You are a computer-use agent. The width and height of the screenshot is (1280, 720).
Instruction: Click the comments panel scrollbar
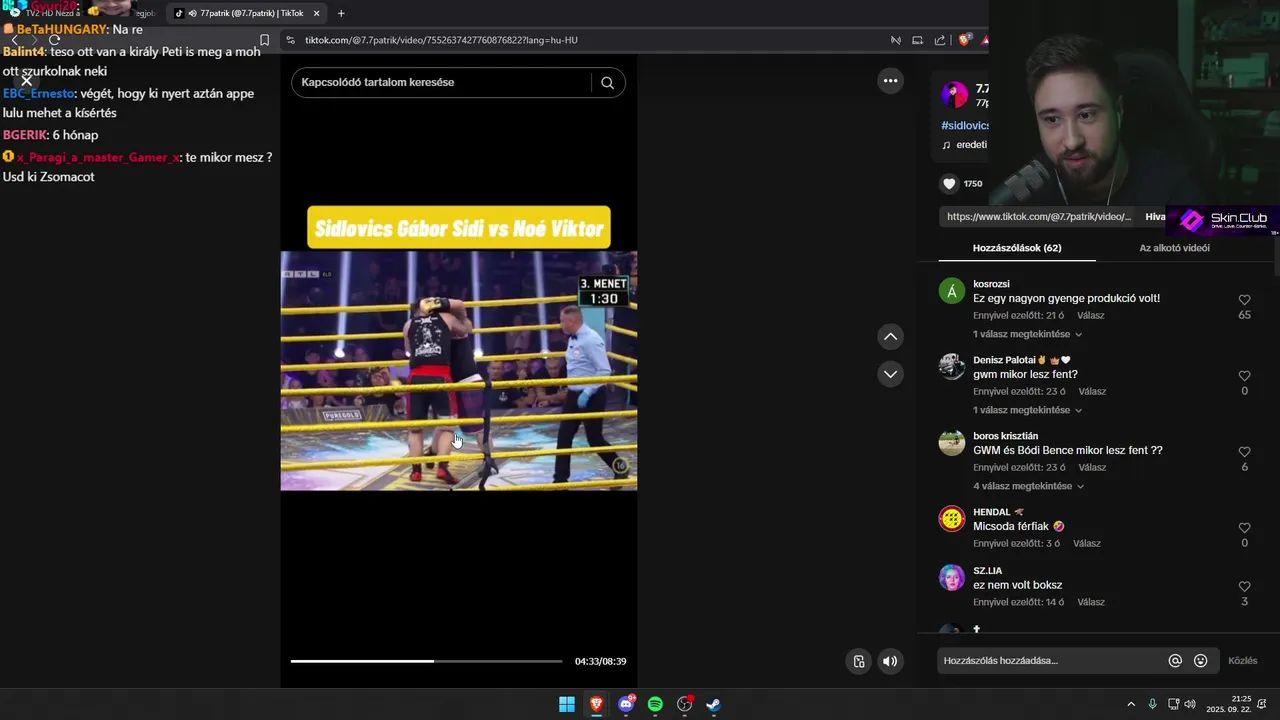(1275, 255)
